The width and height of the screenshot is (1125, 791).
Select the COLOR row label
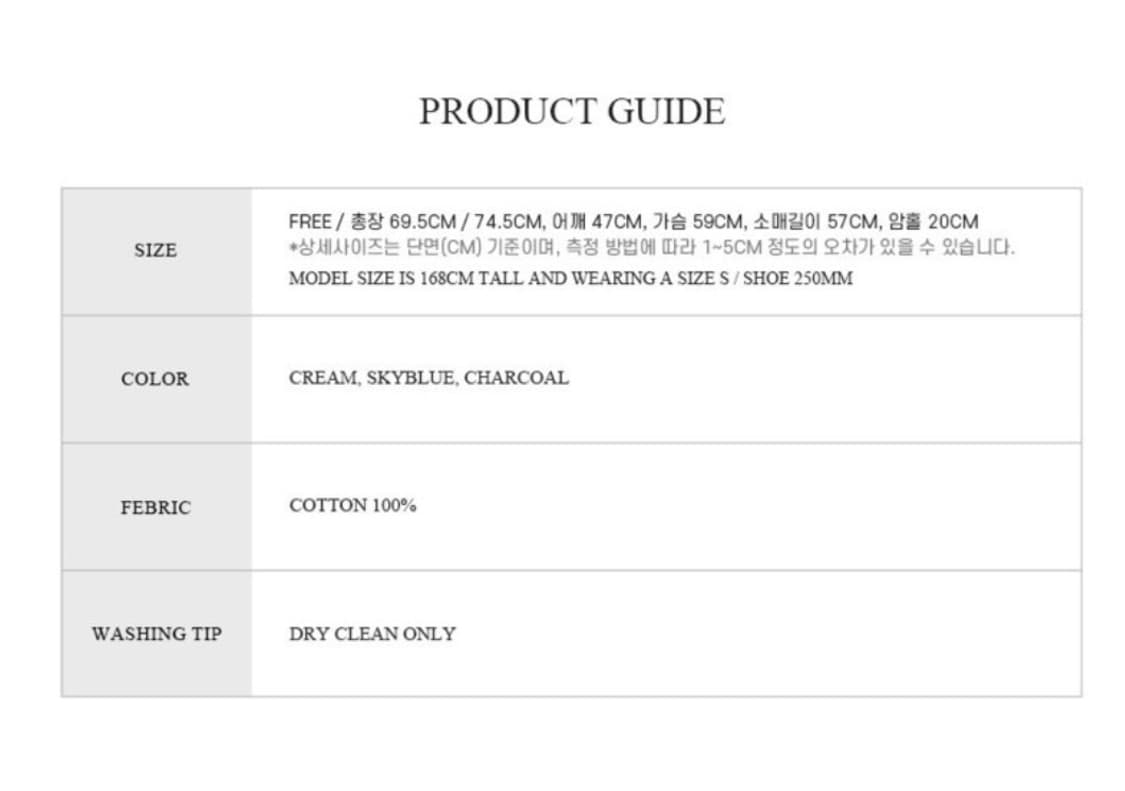pos(155,379)
